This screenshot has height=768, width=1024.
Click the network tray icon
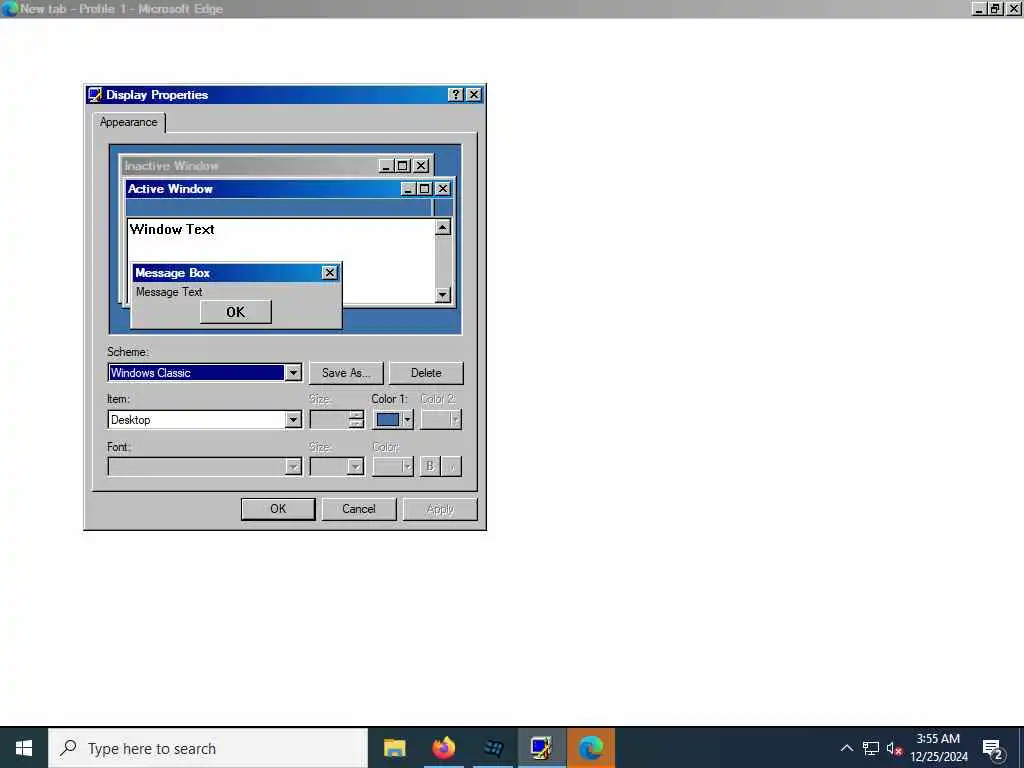[871, 748]
